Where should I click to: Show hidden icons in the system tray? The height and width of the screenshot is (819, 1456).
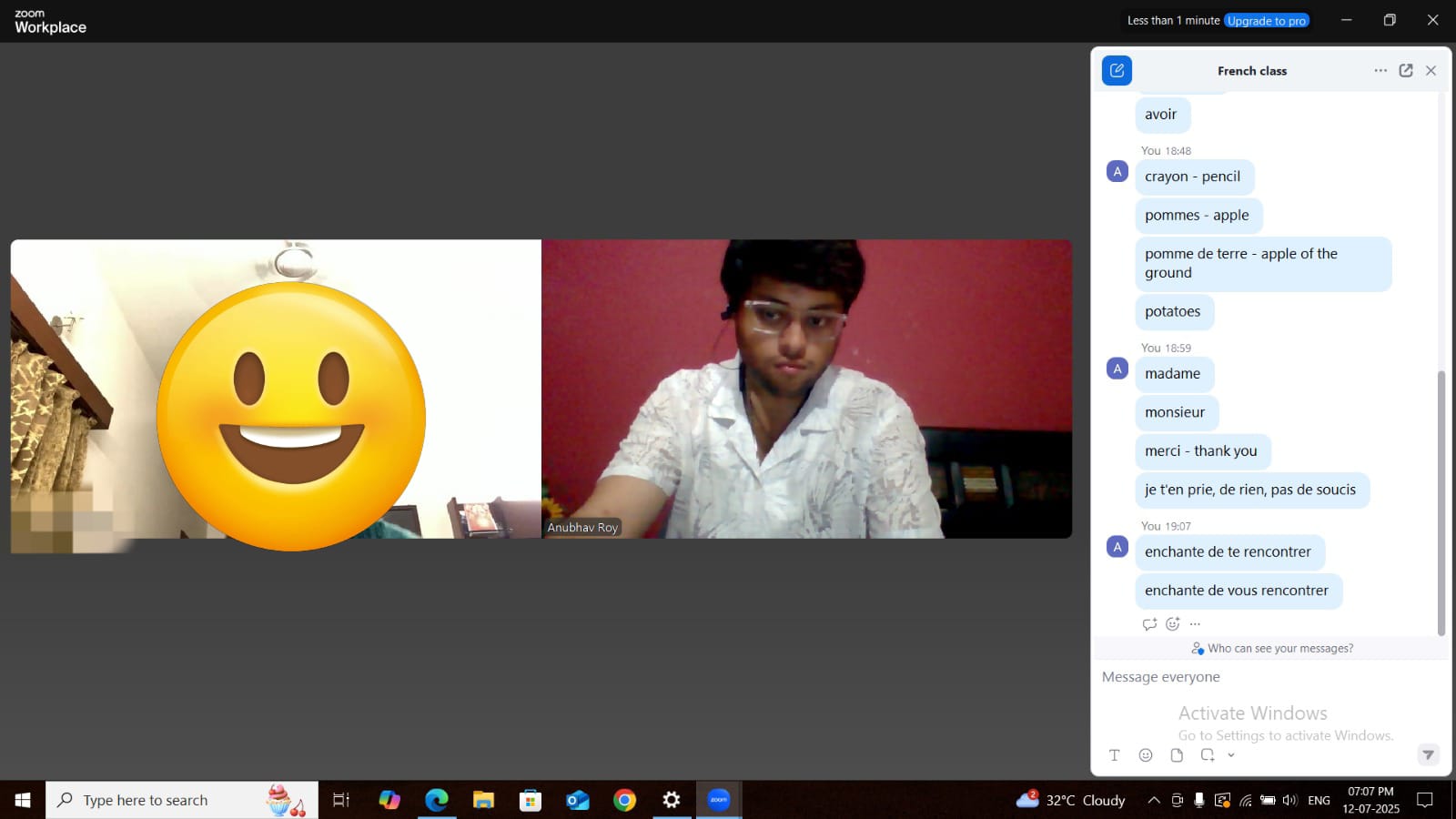pyautogui.click(x=1153, y=801)
